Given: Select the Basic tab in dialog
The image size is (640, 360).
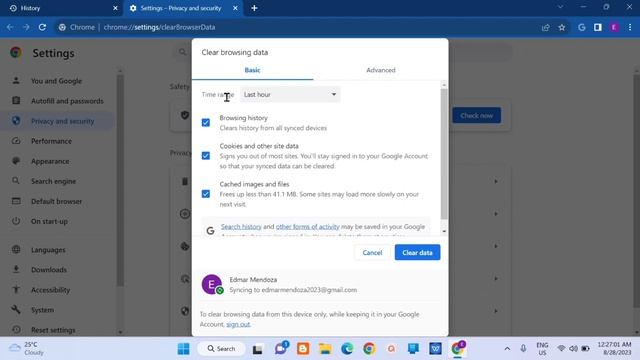Looking at the screenshot, I should coord(252,70).
